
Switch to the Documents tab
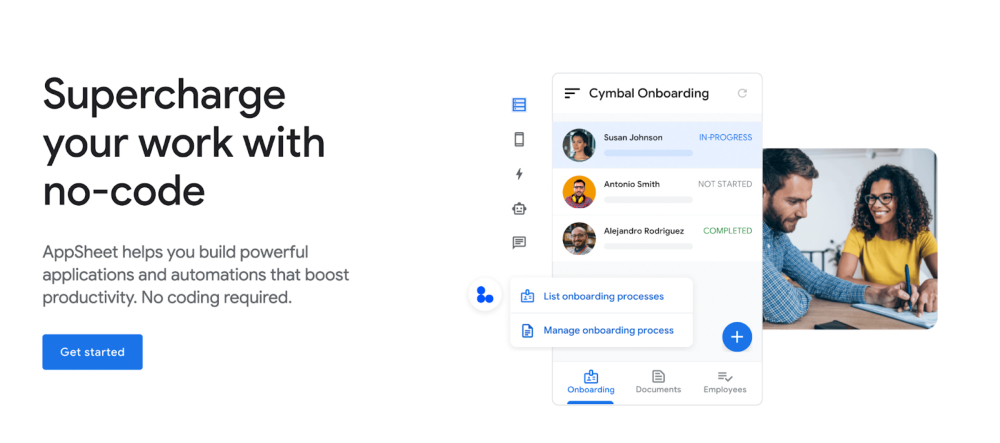point(658,382)
